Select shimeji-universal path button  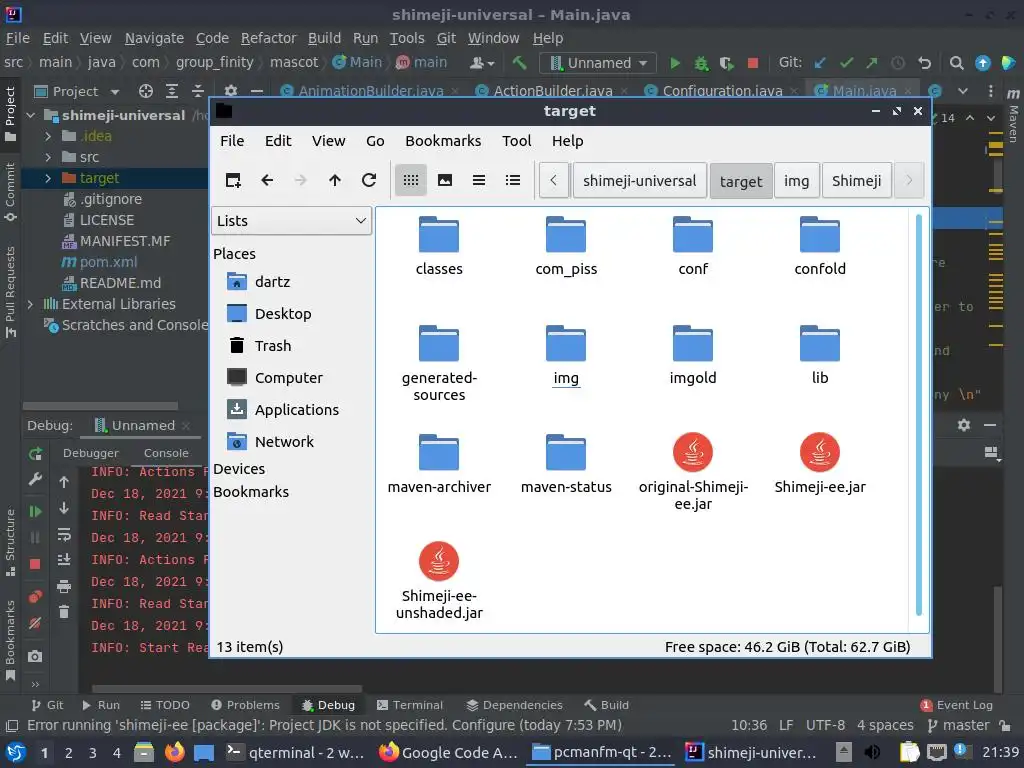tap(639, 181)
